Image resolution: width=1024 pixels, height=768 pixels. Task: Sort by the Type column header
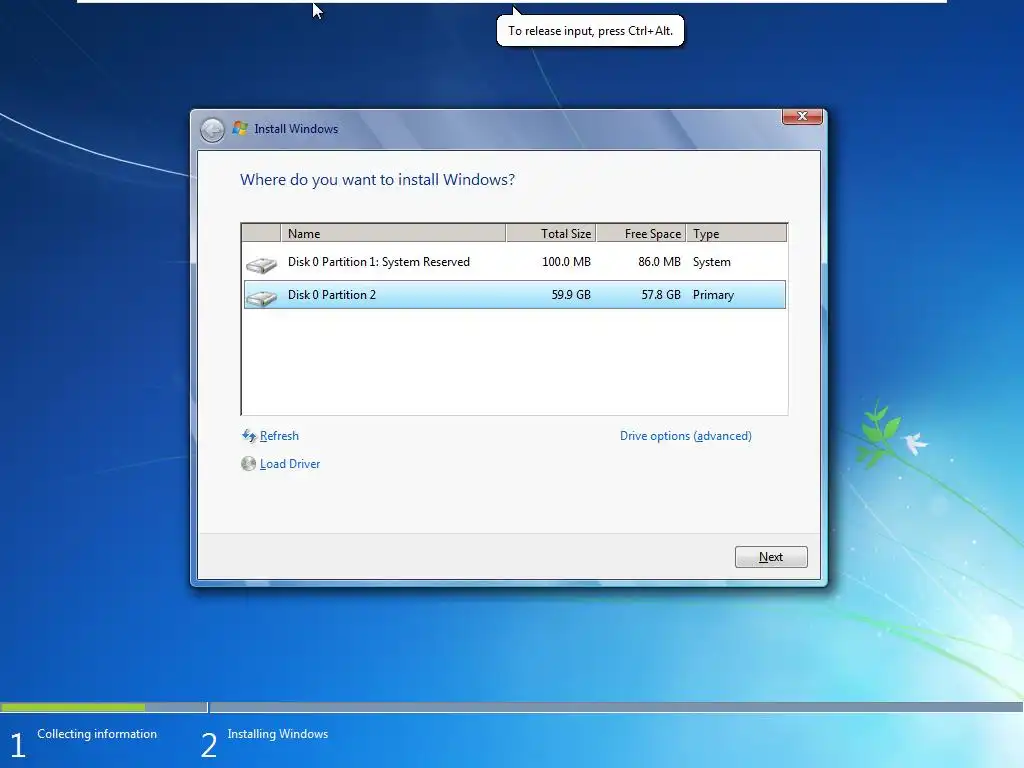[737, 233]
